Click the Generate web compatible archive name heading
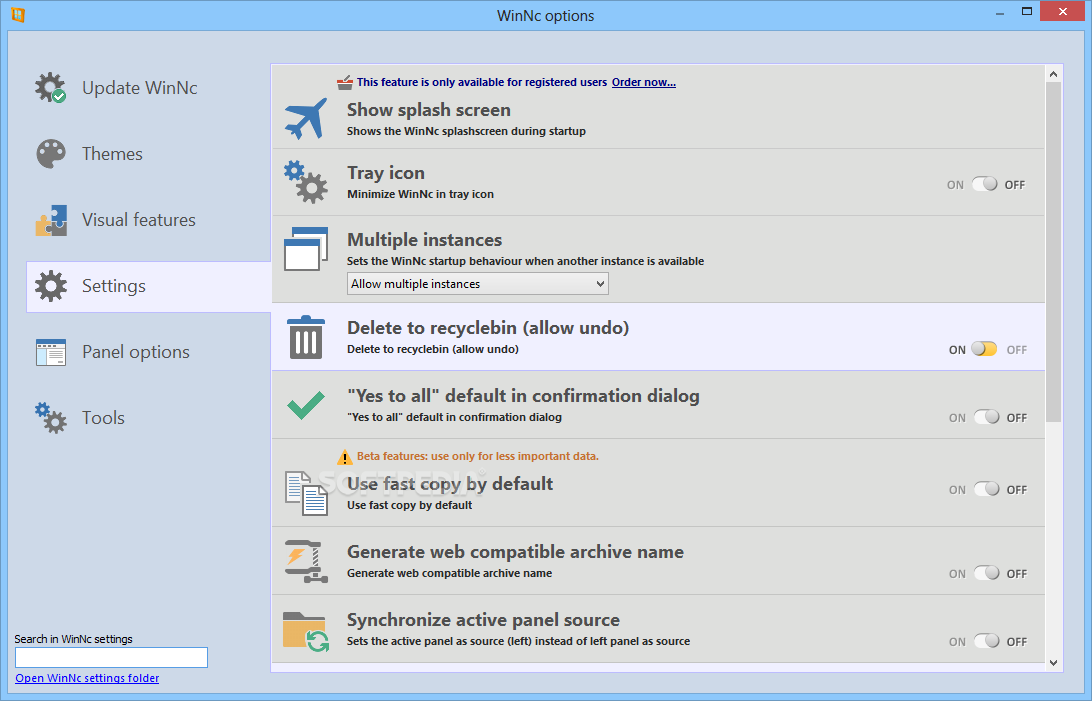1092x701 pixels. [515, 552]
